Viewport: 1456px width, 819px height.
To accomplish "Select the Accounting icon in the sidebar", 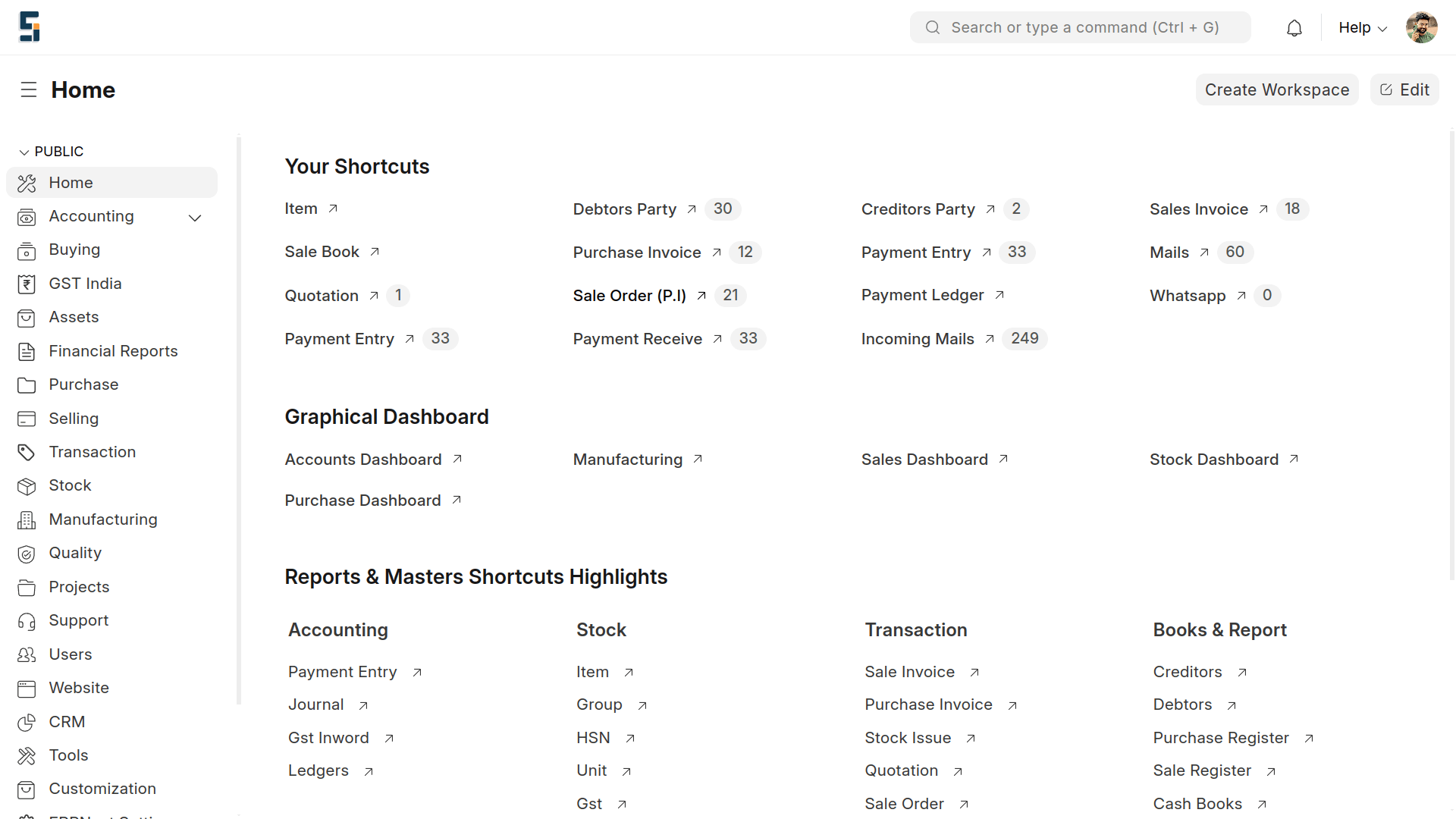I will click(27, 217).
